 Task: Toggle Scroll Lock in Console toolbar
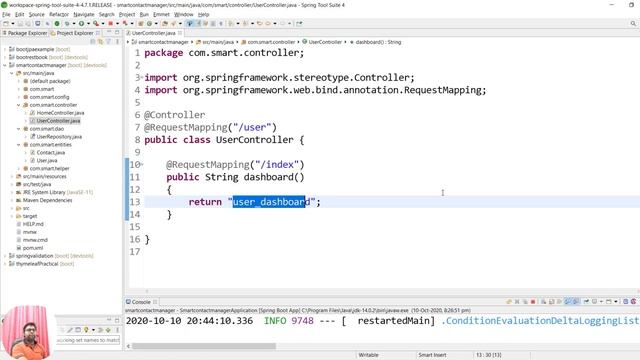[x=551, y=302]
